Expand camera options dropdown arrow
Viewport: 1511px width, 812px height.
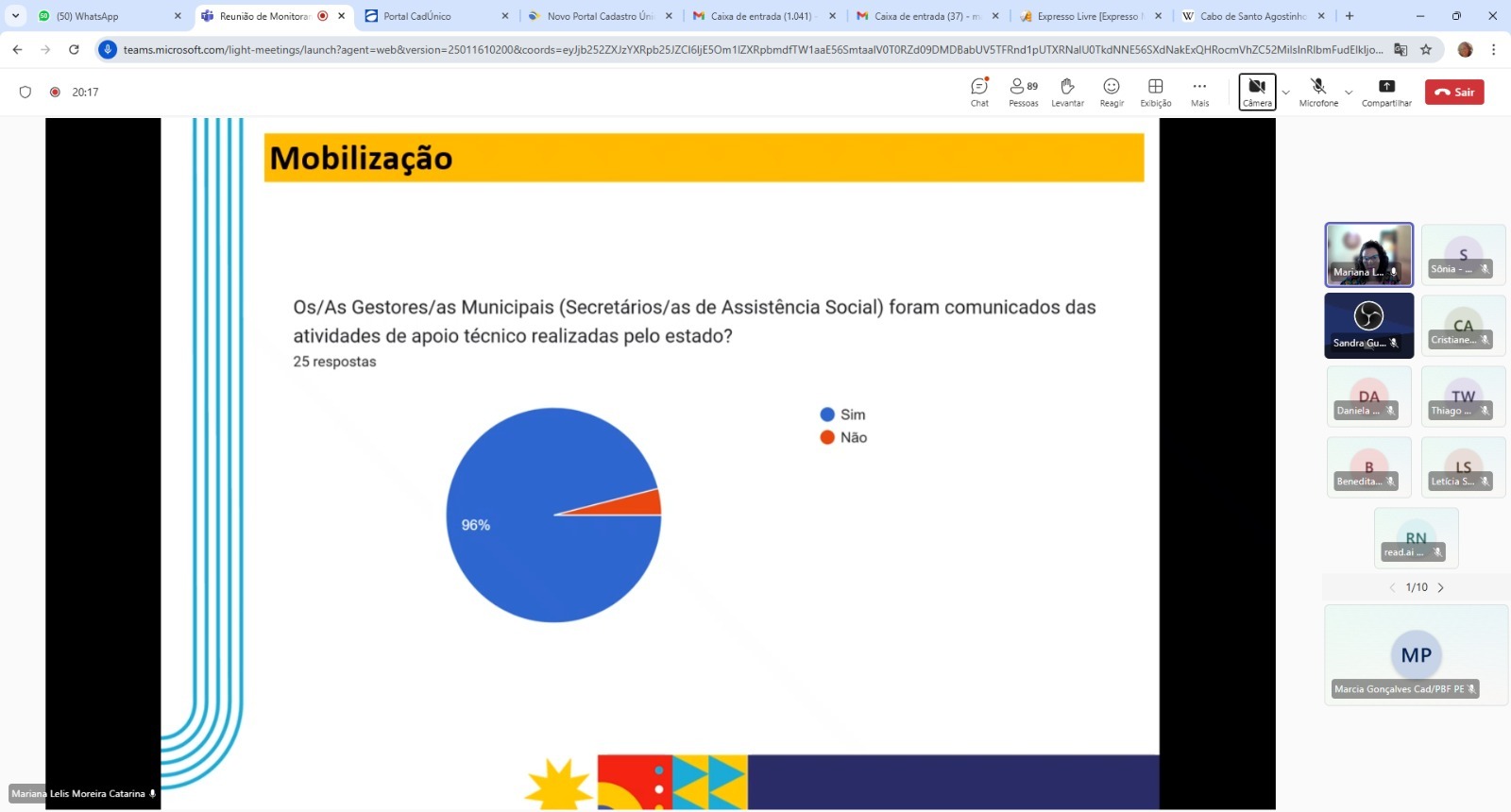(x=1286, y=93)
